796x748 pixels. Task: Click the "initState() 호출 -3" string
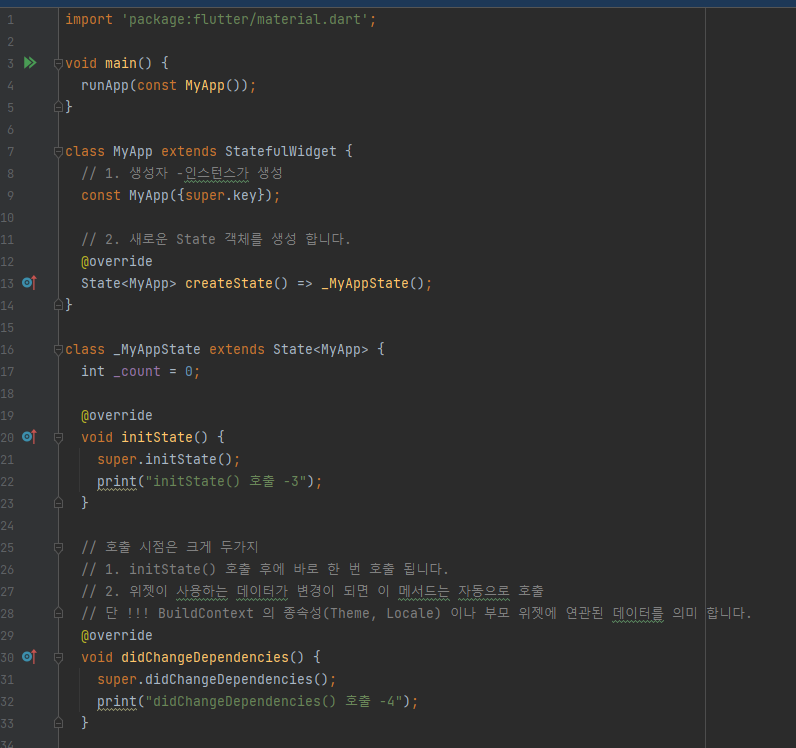tap(226, 481)
